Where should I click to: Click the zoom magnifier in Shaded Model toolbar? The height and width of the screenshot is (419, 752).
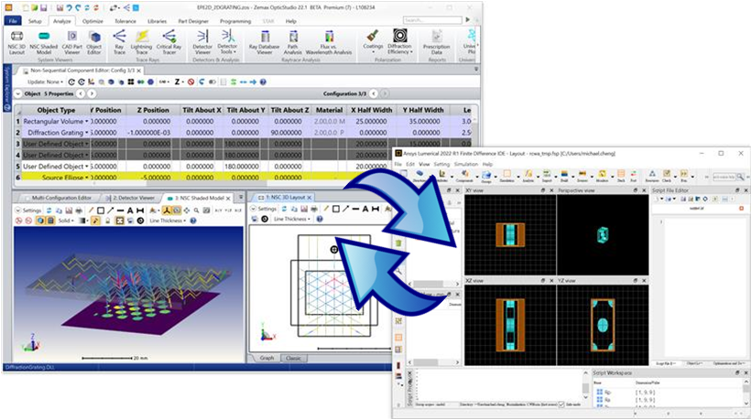[196, 210]
